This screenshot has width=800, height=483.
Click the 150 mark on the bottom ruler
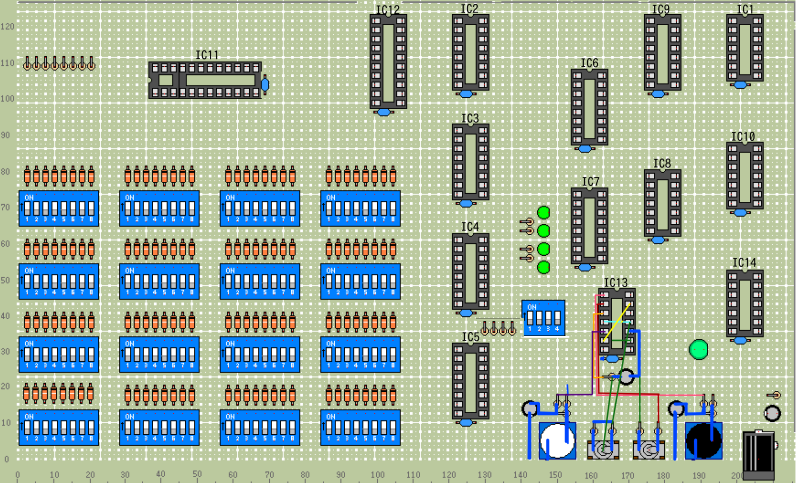pyautogui.click(x=555, y=475)
